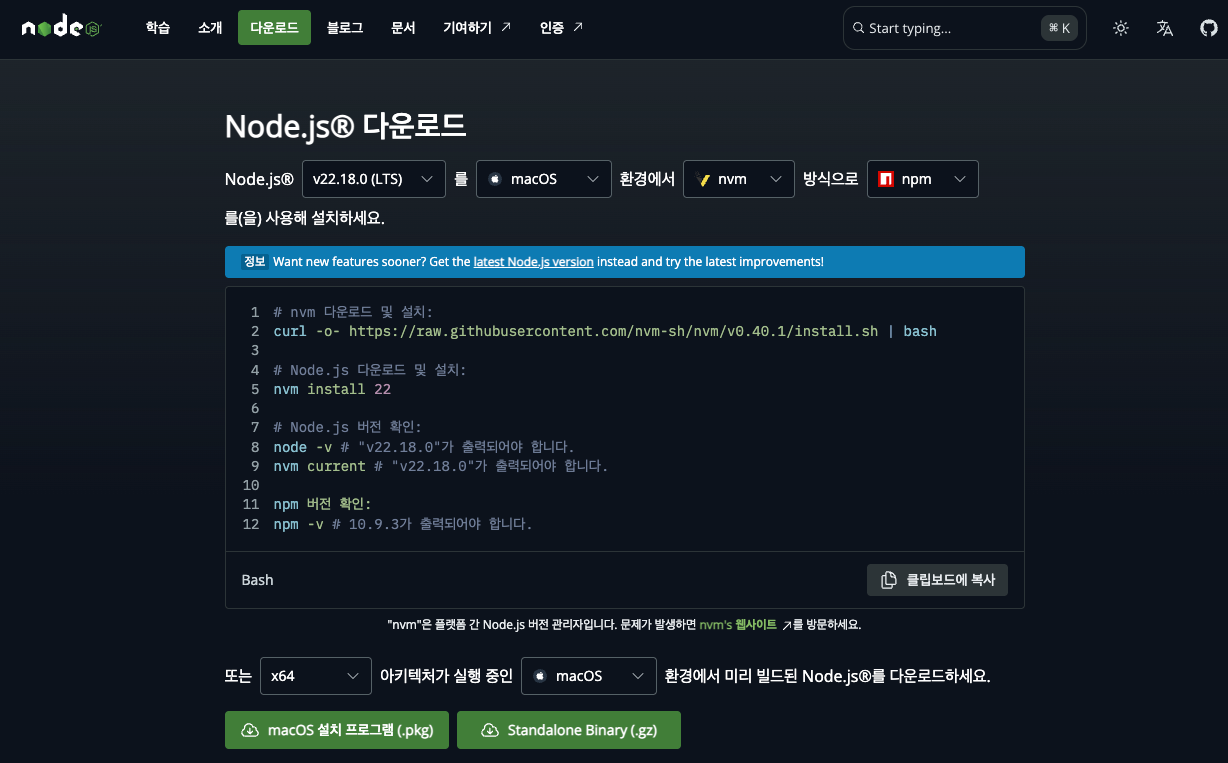Click the ⌘K shortcut badge
The width and height of the screenshot is (1228, 763).
click(x=1060, y=28)
